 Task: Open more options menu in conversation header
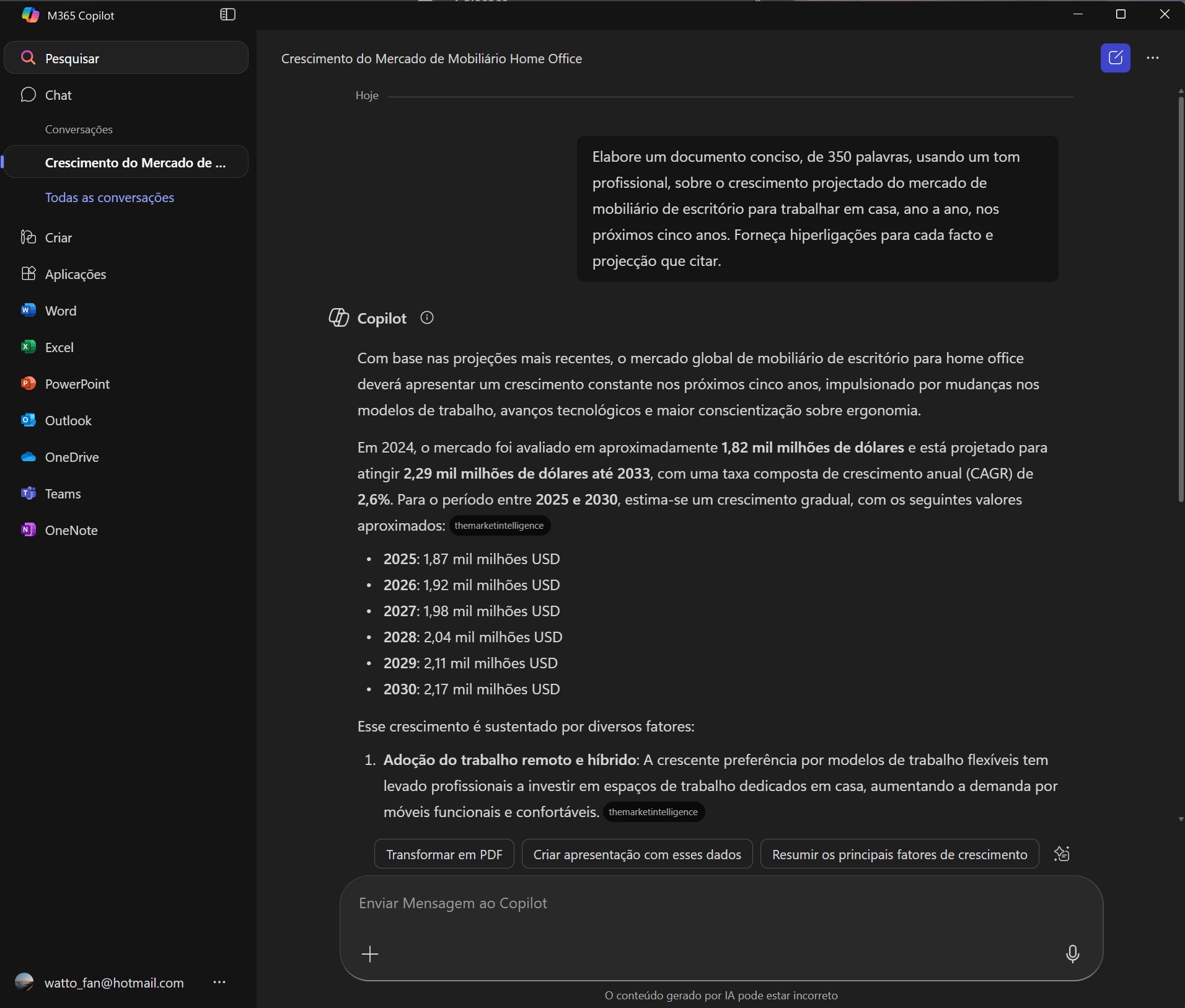pos(1153,58)
